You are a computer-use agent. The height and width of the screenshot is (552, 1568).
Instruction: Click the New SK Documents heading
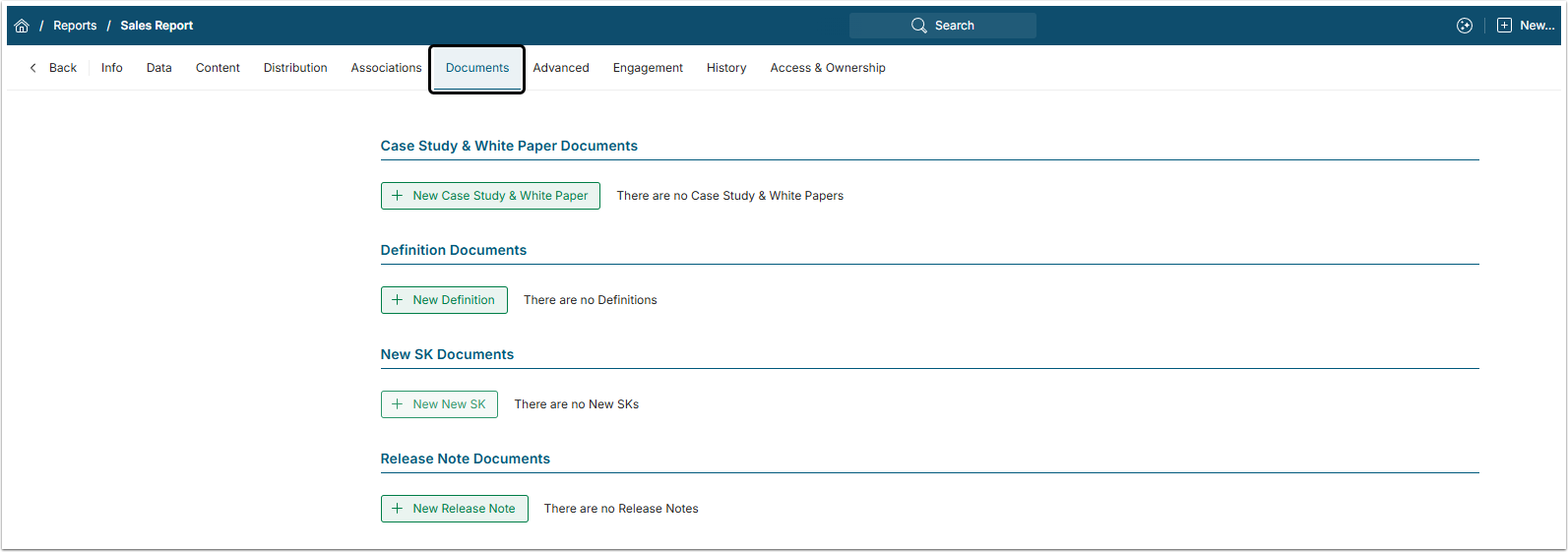pyautogui.click(x=447, y=354)
